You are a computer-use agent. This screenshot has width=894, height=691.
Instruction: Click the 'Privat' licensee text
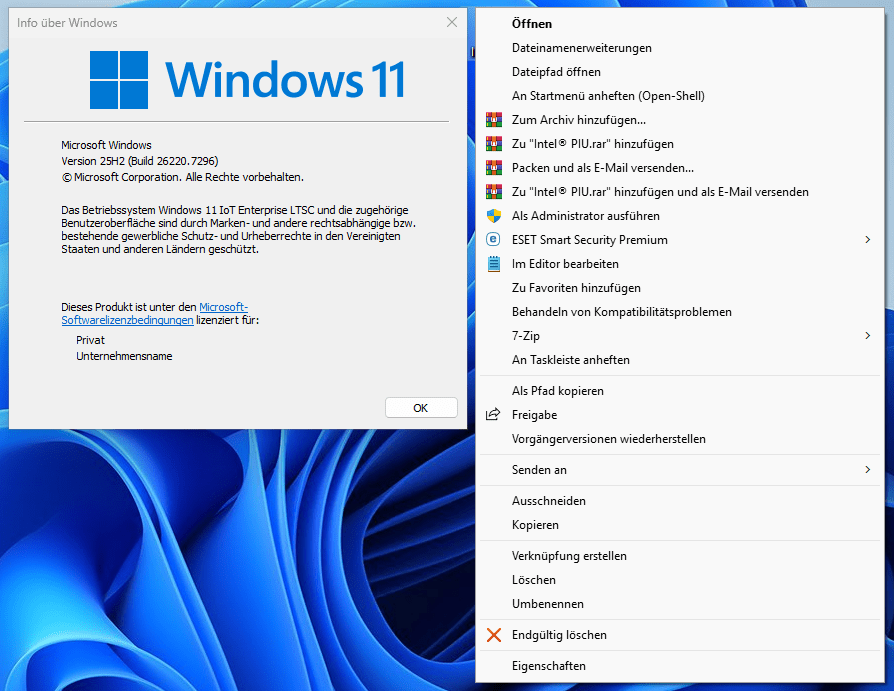(x=91, y=340)
